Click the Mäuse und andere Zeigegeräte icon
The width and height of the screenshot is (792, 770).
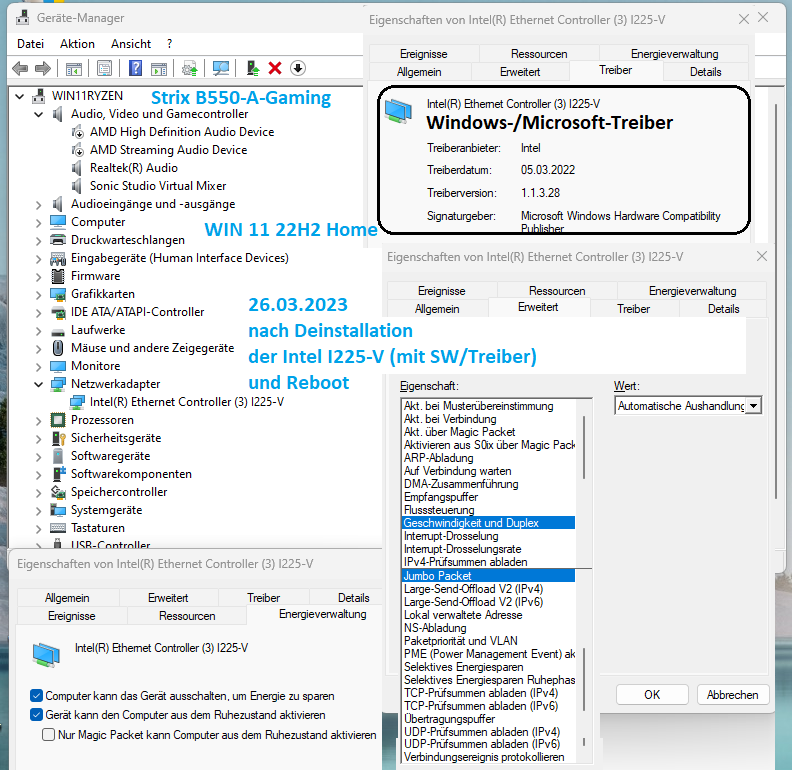tap(58, 348)
